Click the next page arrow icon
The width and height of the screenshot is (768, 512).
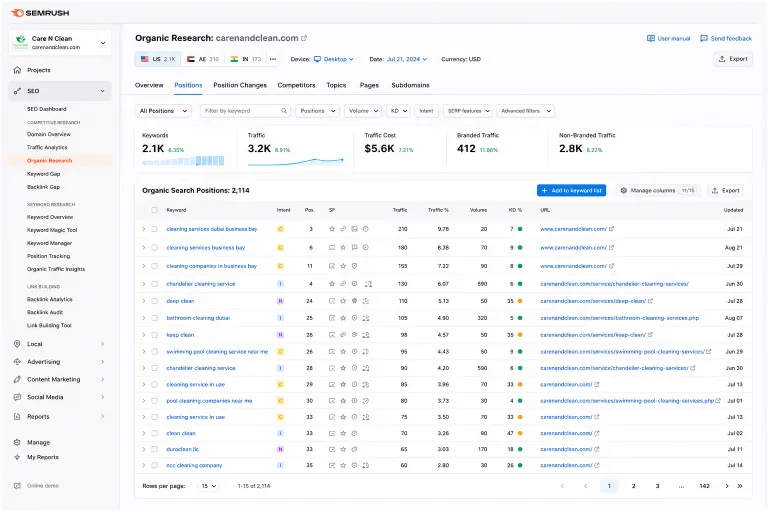[727, 486]
